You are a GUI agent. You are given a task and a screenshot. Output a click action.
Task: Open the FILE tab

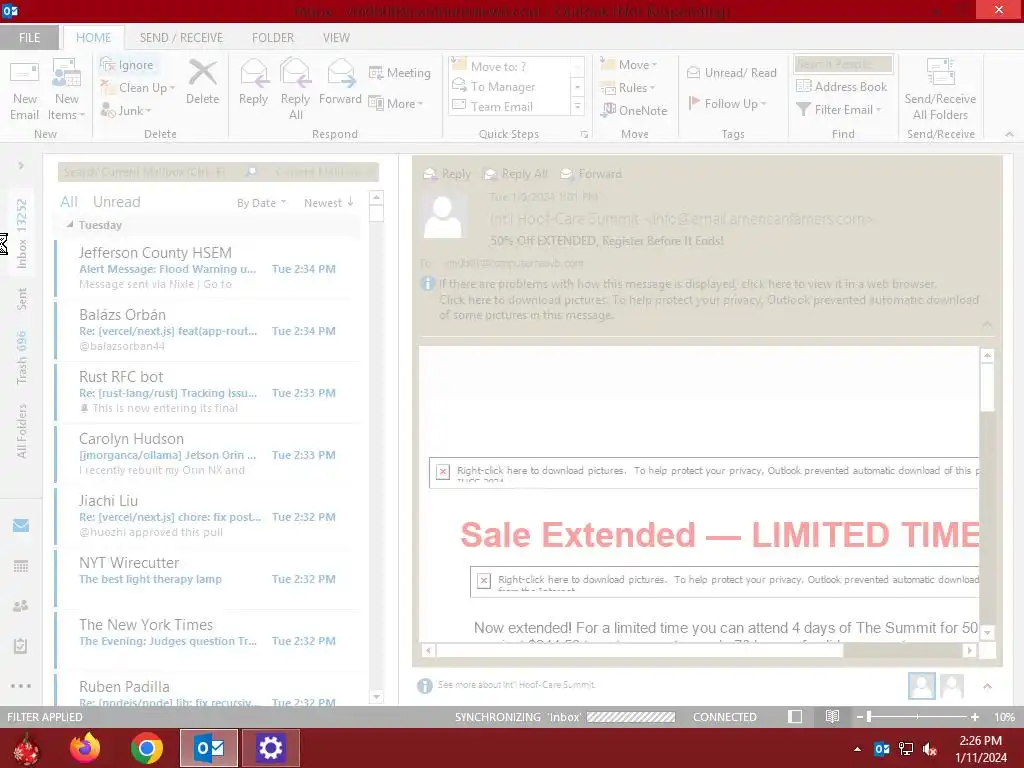point(29,37)
